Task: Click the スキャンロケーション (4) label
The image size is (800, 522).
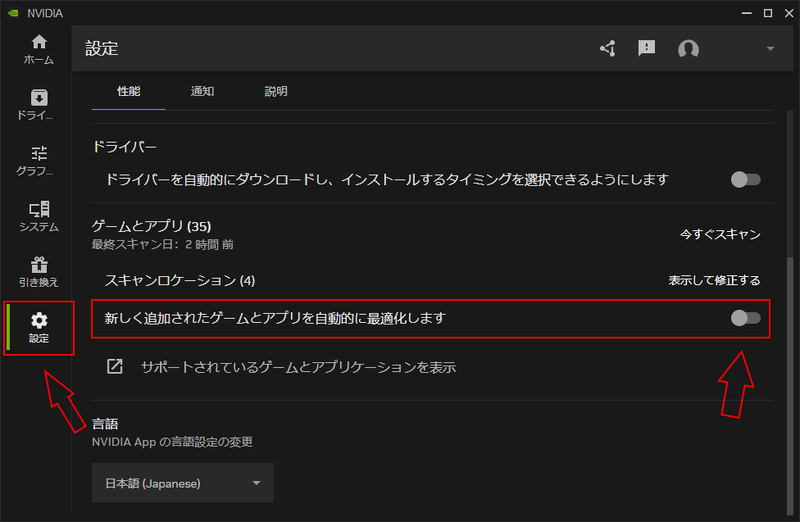Action: (x=180, y=280)
